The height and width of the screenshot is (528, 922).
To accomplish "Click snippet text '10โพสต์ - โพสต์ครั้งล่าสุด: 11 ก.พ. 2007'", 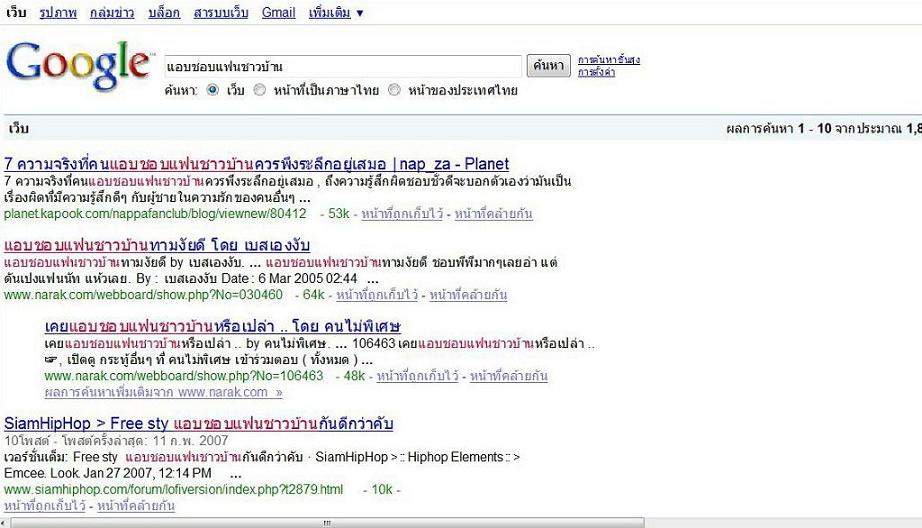I will coord(116,440).
